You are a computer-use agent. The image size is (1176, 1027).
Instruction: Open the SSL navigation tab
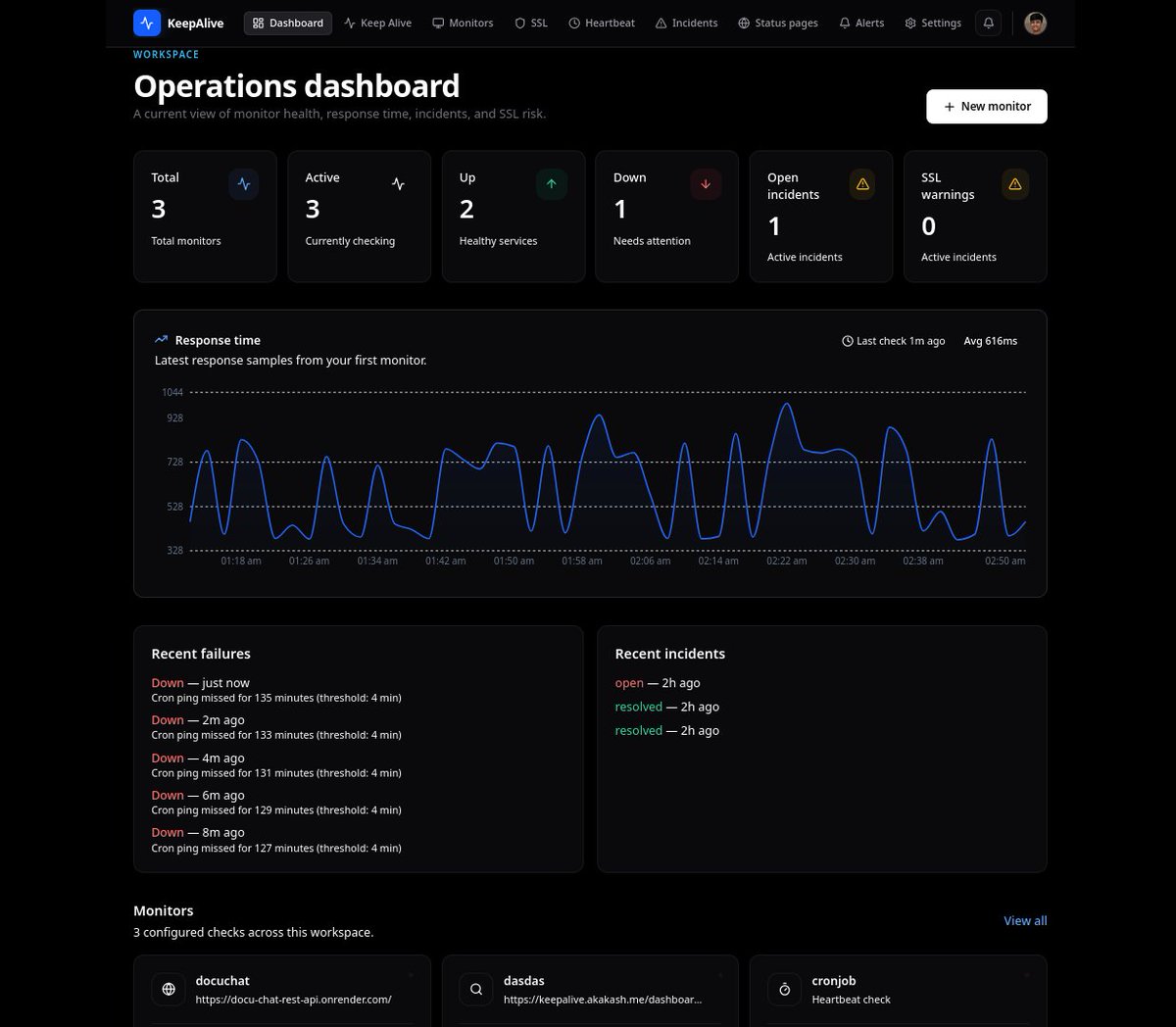(531, 23)
